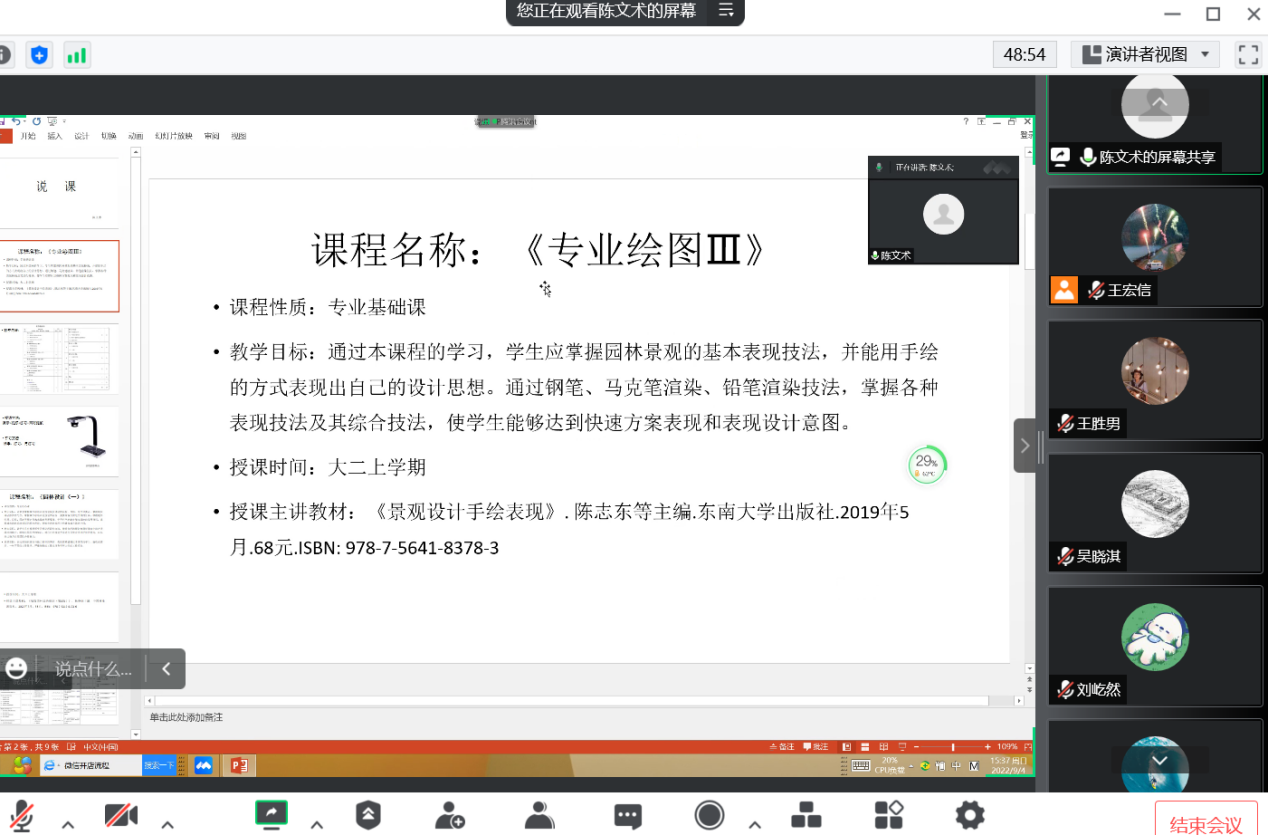1268x835 pixels.
Task: Click the network signal strength icon
Action: click(77, 55)
